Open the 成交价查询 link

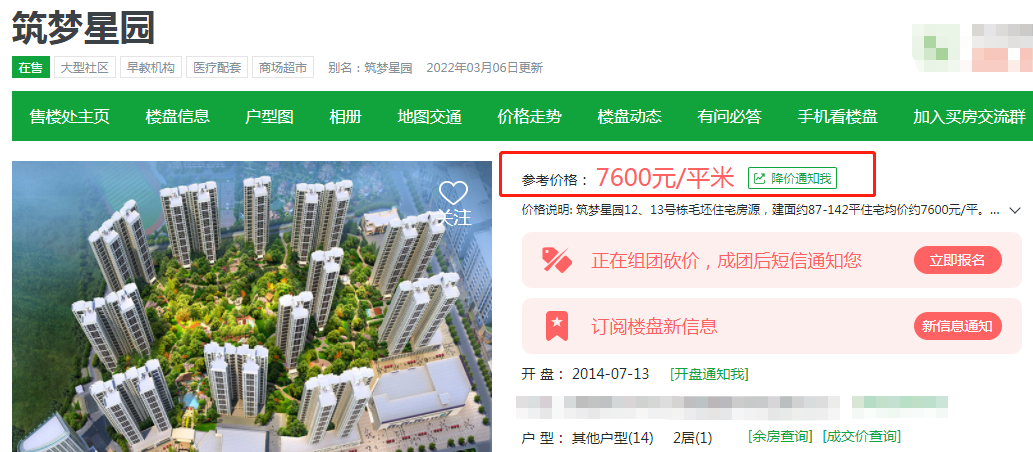(x=860, y=436)
